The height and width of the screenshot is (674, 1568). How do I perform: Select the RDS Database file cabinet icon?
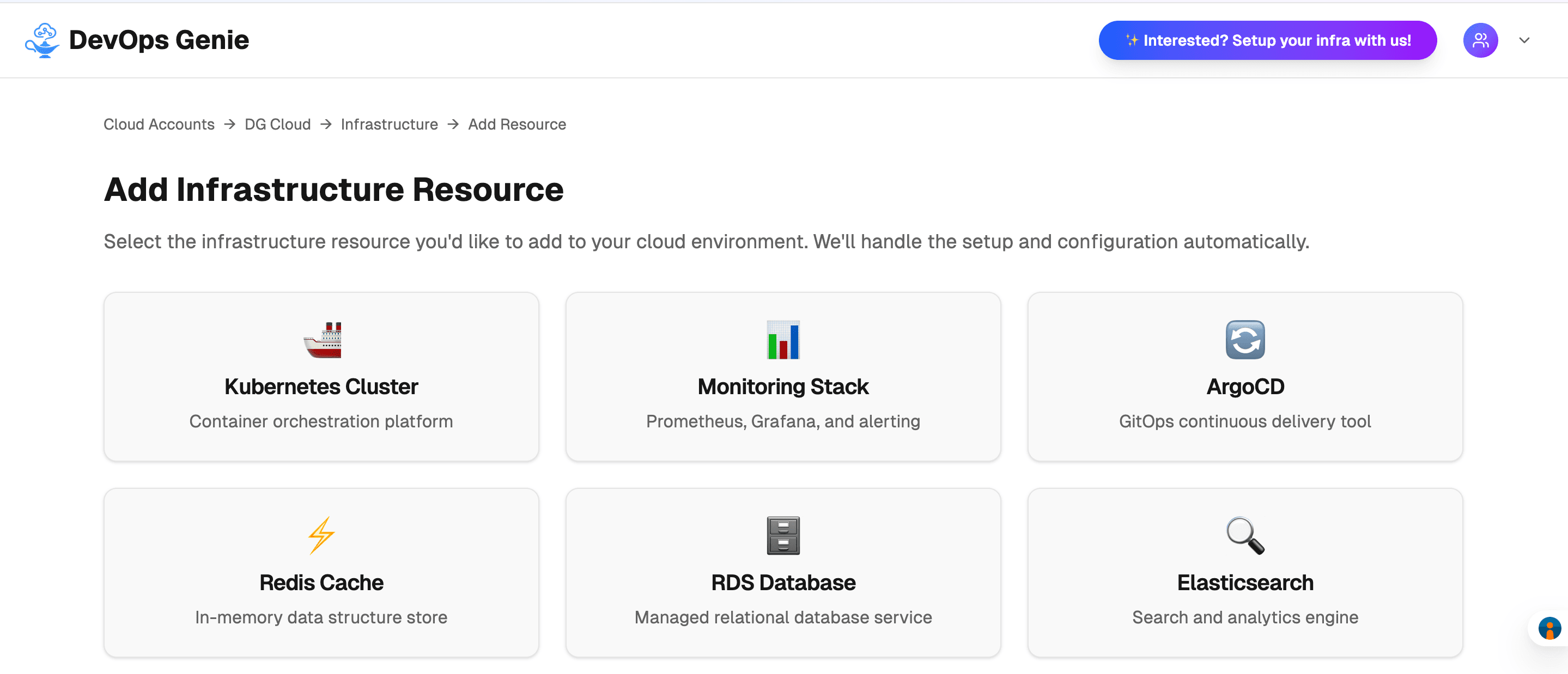coord(783,535)
